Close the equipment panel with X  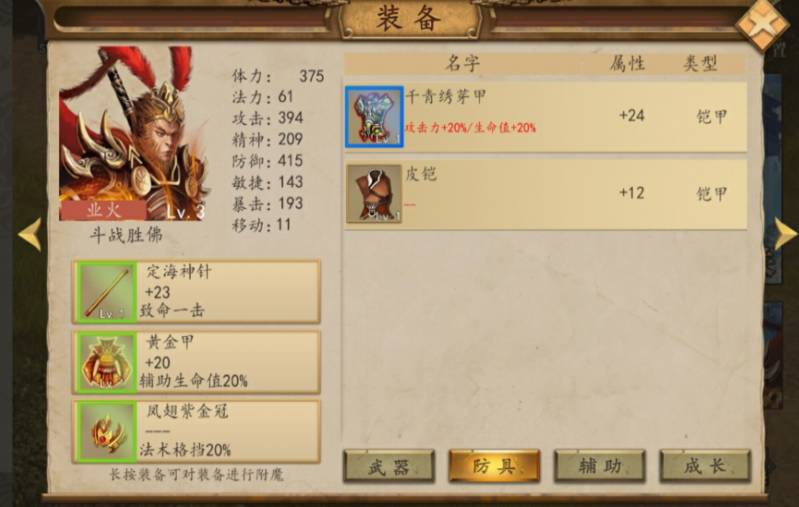(762, 24)
